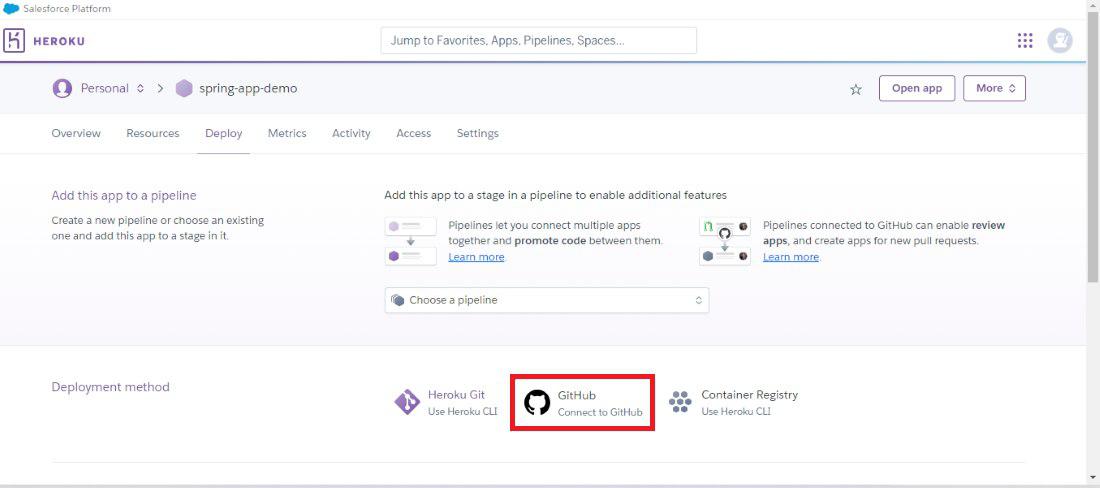Click the spring-app-demo breadcrumb name

(x=248, y=89)
